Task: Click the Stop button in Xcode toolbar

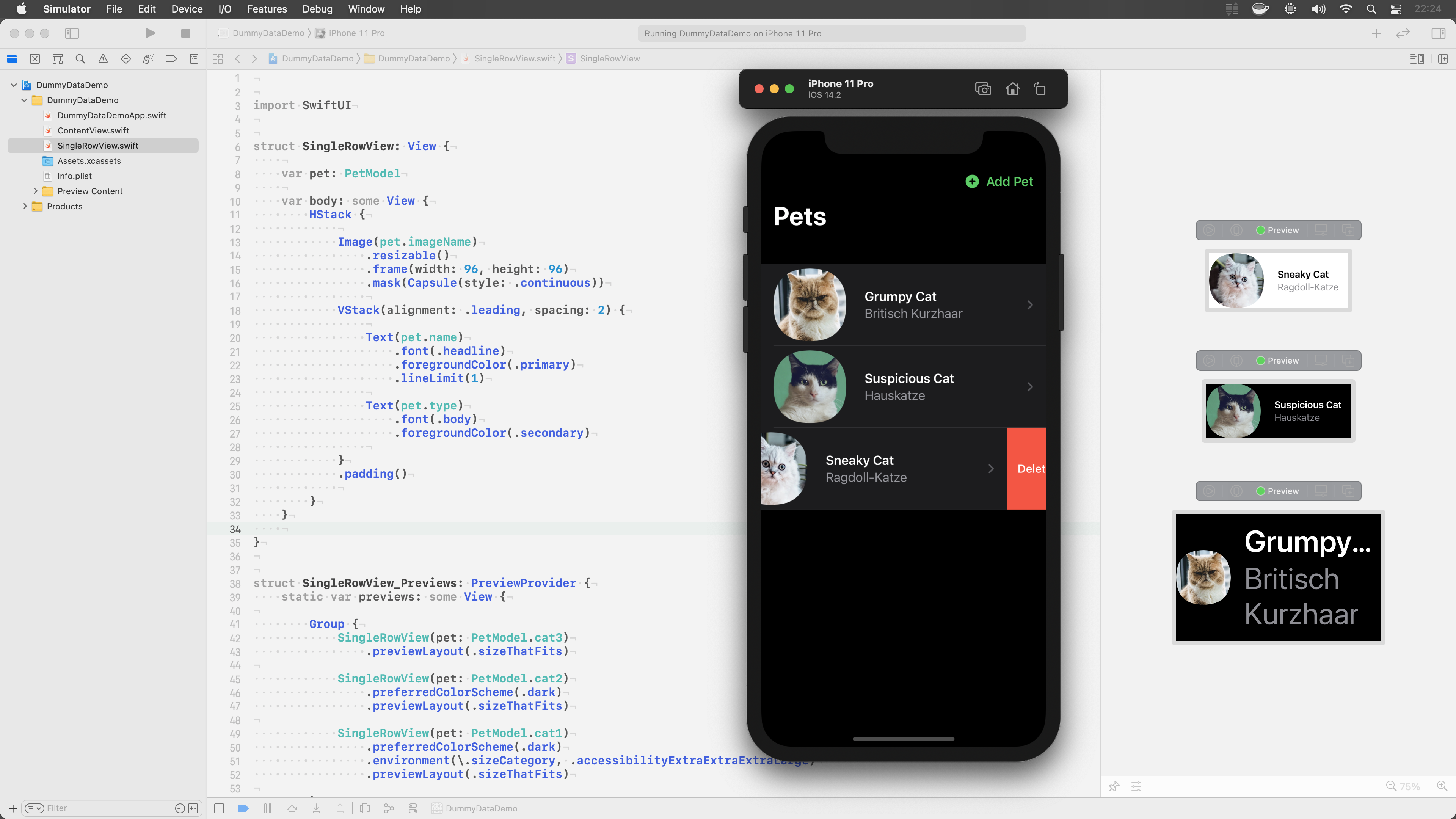Action: (x=185, y=33)
